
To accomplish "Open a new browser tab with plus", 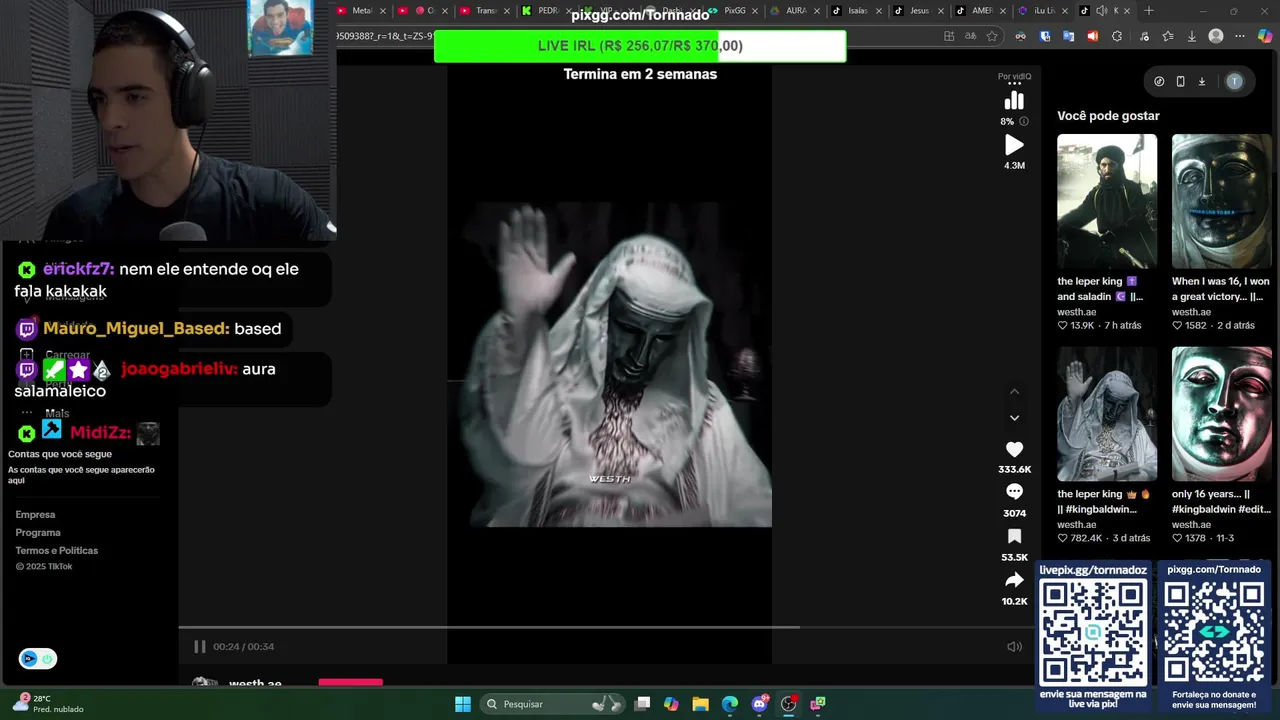I will pos(1148,11).
